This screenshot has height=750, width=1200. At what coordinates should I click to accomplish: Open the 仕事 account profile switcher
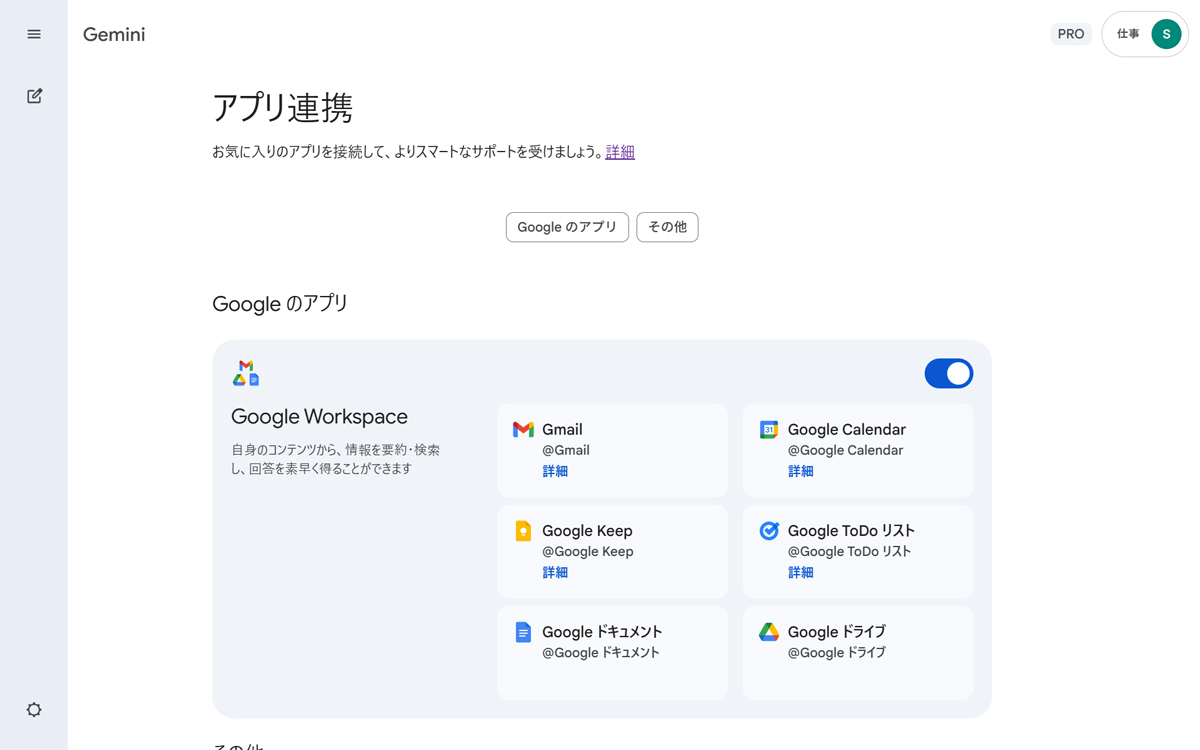[x=1145, y=34]
